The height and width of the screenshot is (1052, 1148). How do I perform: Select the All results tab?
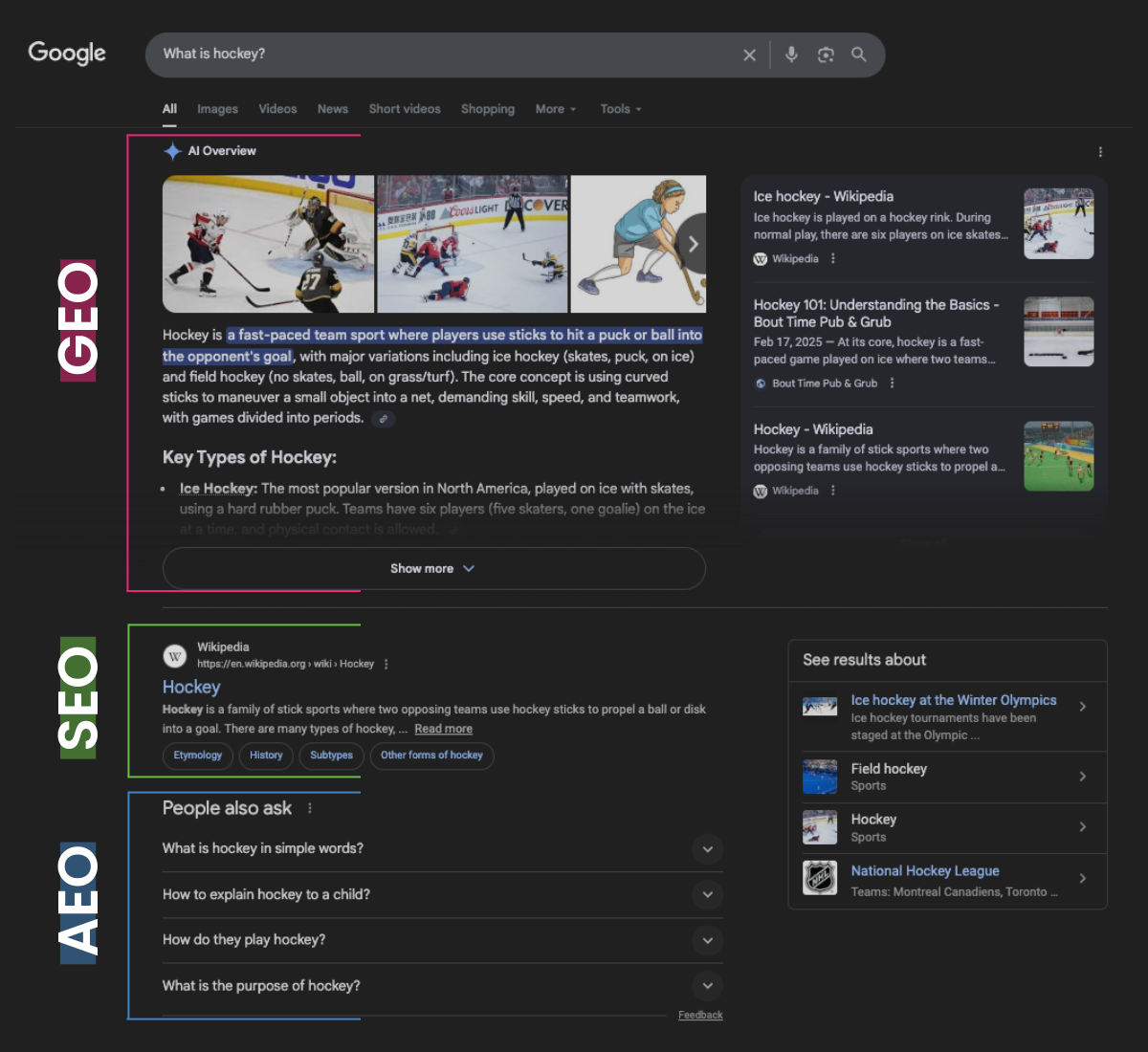tap(169, 109)
